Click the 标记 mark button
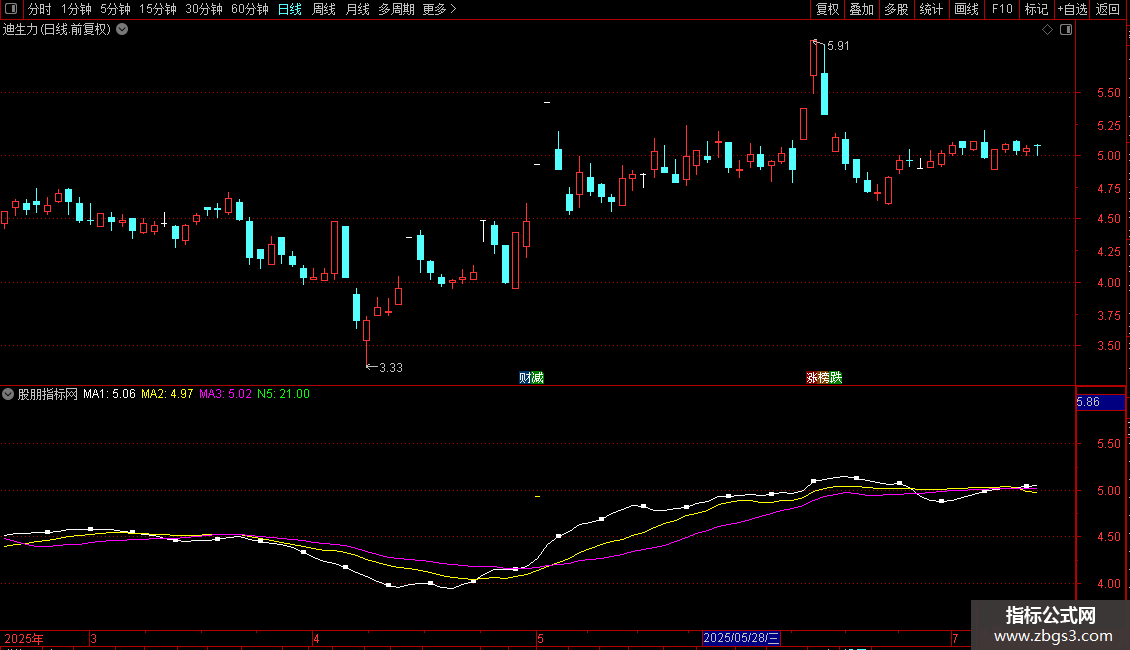The image size is (1130, 650). pos(1036,9)
